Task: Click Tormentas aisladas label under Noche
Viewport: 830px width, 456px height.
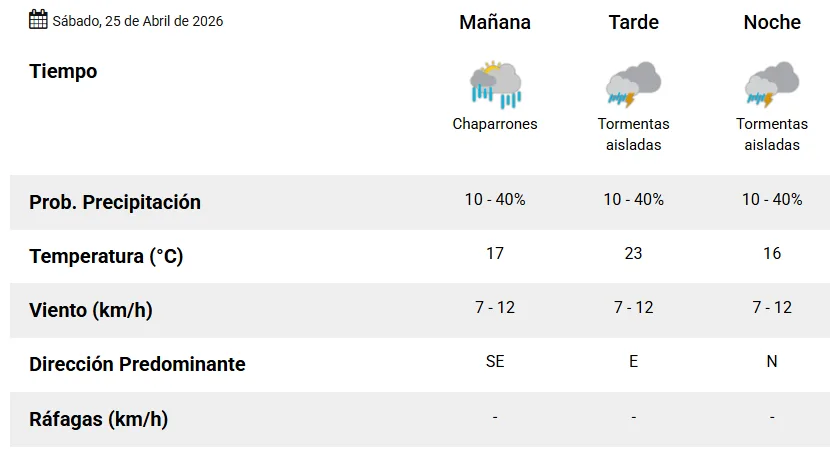Action: [x=772, y=134]
